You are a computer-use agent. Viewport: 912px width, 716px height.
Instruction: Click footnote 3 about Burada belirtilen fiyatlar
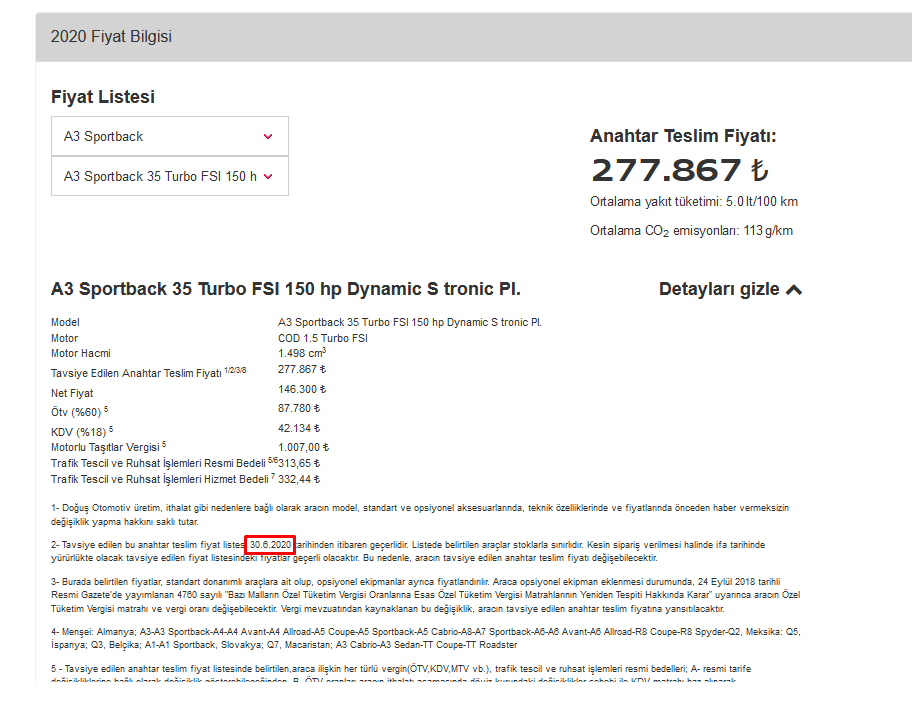pyautogui.click(x=425, y=595)
